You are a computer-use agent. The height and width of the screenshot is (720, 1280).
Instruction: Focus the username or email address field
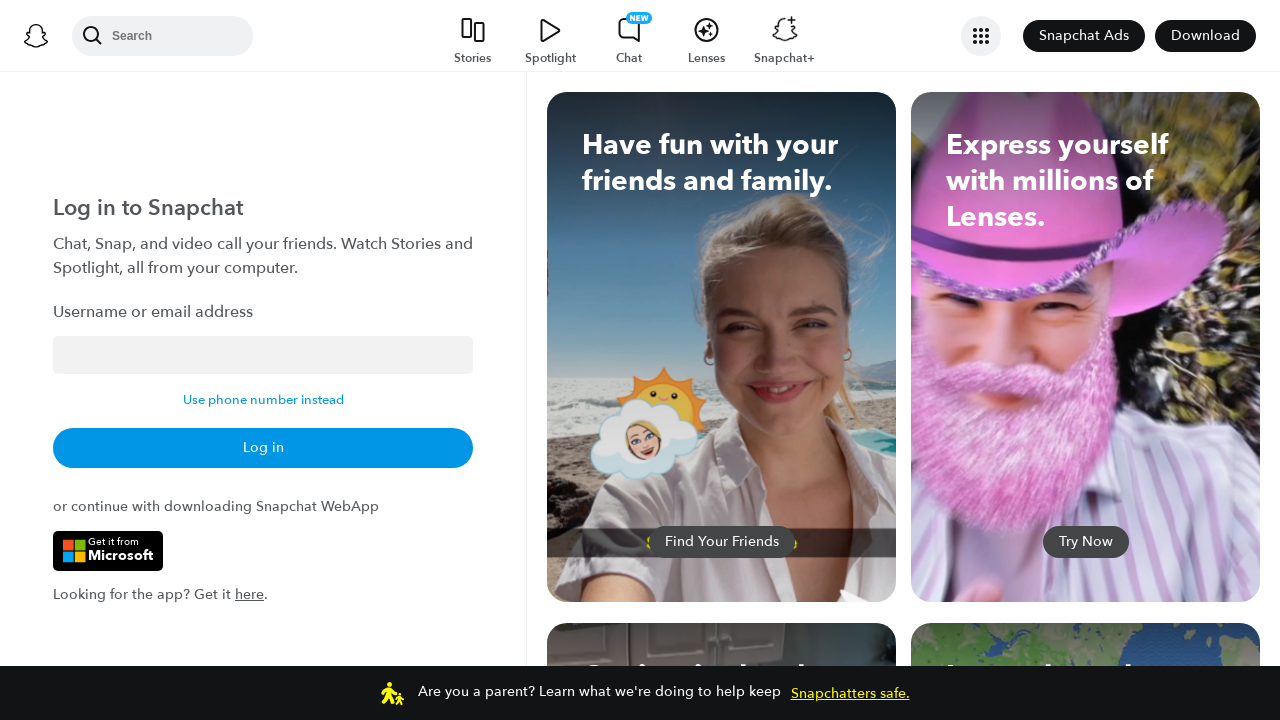tap(263, 355)
